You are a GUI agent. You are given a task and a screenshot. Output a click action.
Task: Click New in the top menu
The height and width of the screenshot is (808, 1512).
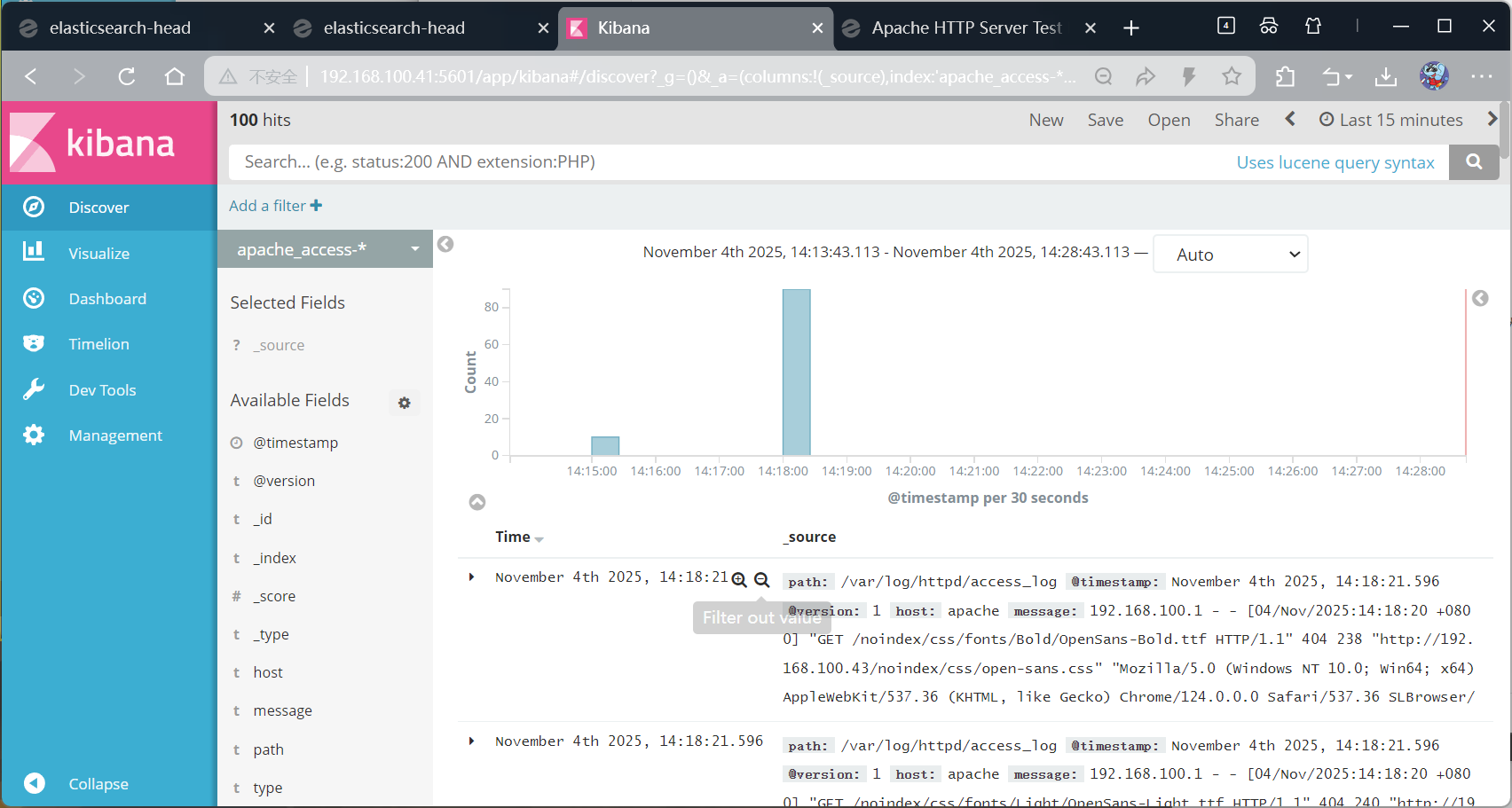click(x=1046, y=120)
